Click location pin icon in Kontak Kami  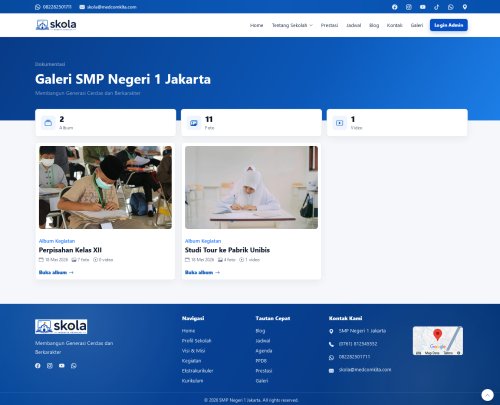coord(331,331)
